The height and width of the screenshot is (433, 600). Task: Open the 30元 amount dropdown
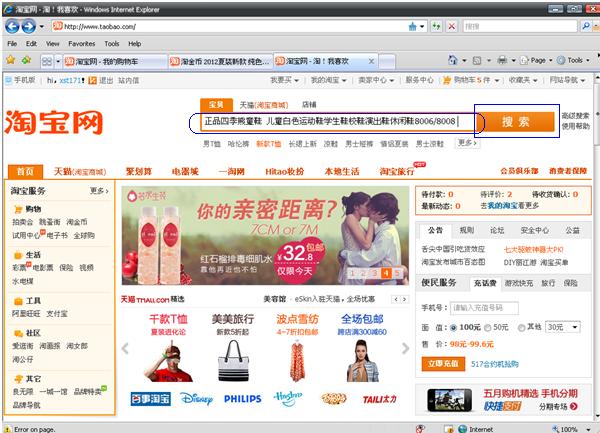(x=562, y=327)
